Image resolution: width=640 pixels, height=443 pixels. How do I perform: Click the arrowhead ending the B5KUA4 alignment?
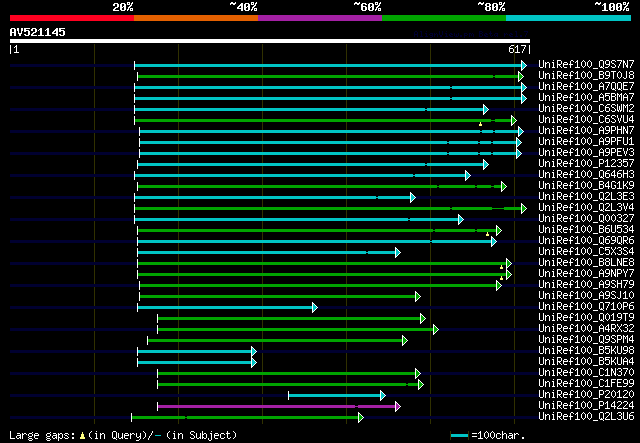(x=254, y=362)
